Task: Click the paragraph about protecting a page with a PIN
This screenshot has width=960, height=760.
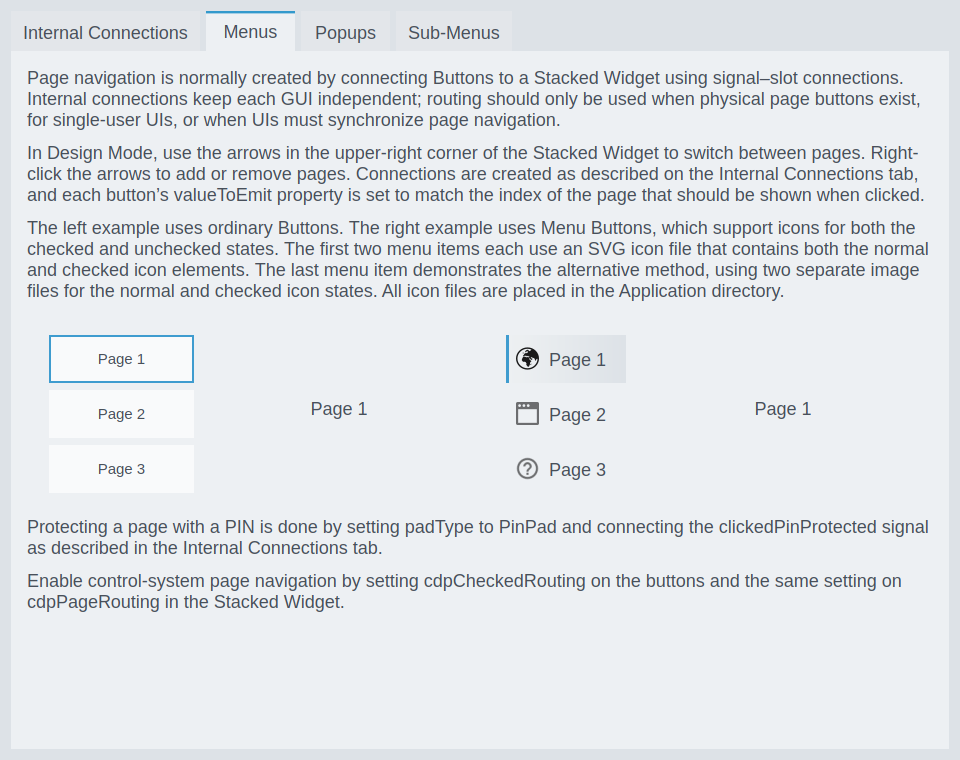Action: 478,537
